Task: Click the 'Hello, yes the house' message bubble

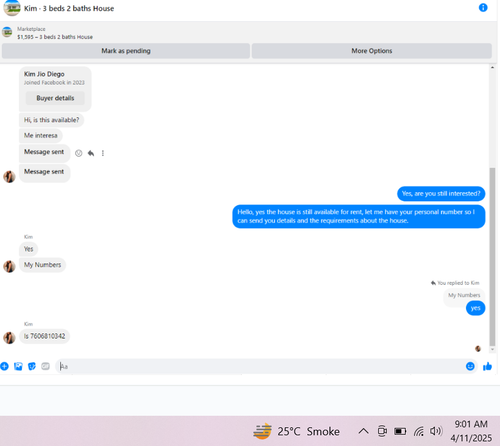Action: (359, 216)
